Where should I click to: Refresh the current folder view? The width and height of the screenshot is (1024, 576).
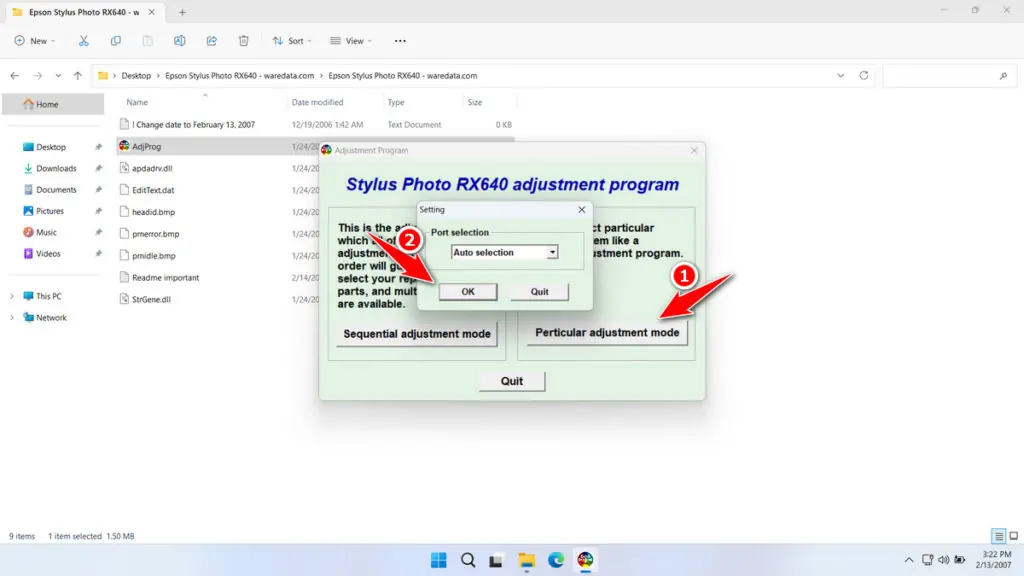point(864,76)
